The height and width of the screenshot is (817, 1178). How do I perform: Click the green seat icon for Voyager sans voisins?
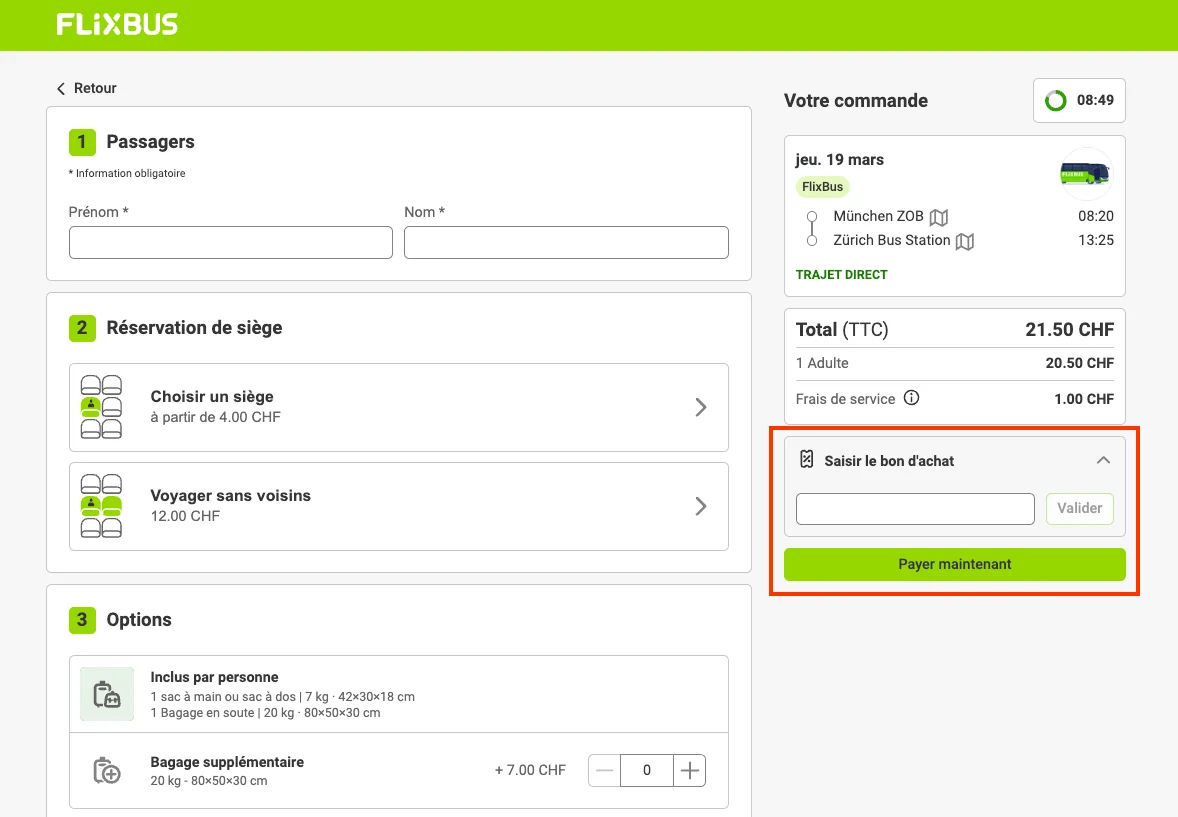pyautogui.click(x=101, y=506)
